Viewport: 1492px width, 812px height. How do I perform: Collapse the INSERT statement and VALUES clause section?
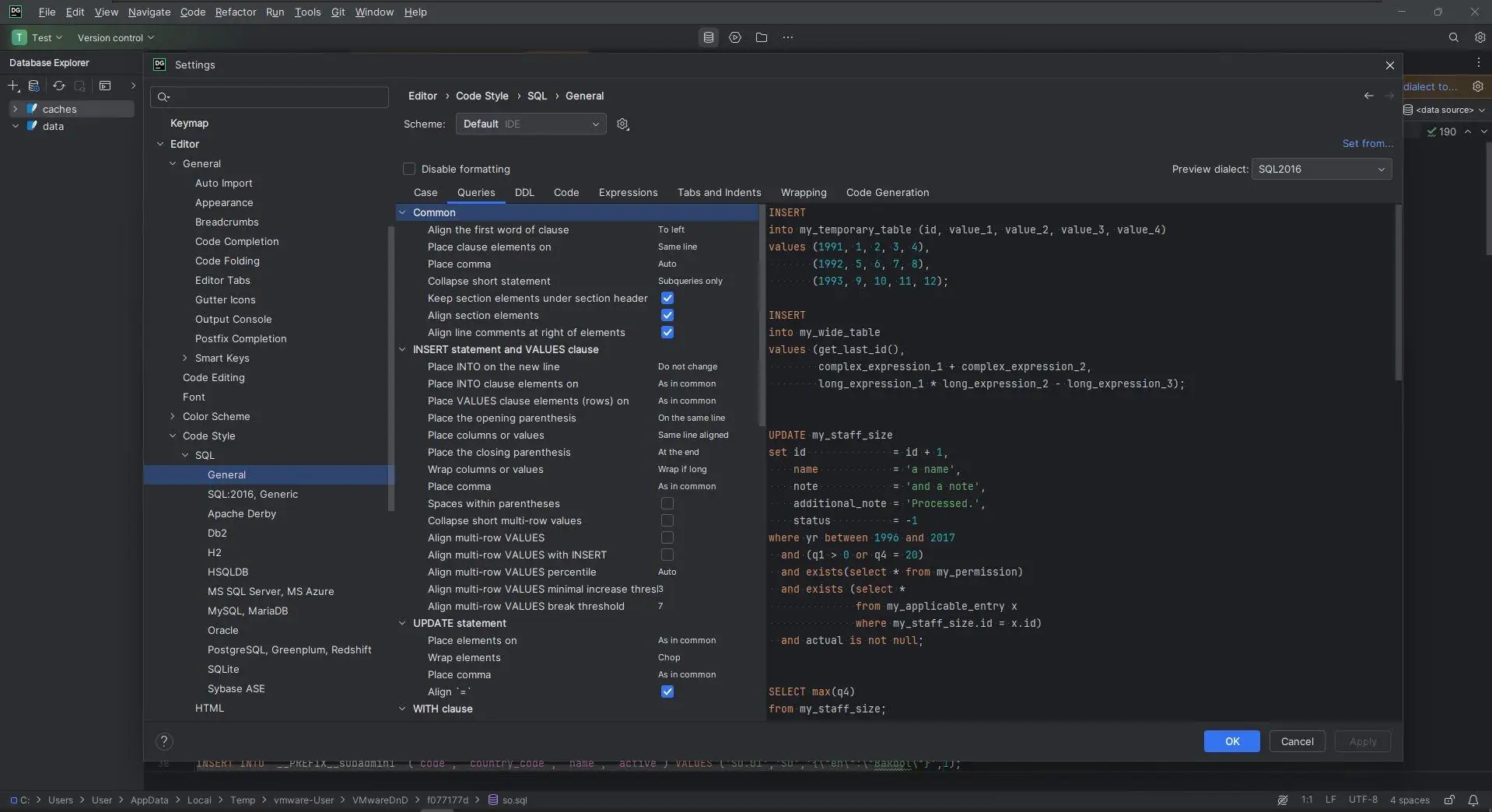click(402, 349)
